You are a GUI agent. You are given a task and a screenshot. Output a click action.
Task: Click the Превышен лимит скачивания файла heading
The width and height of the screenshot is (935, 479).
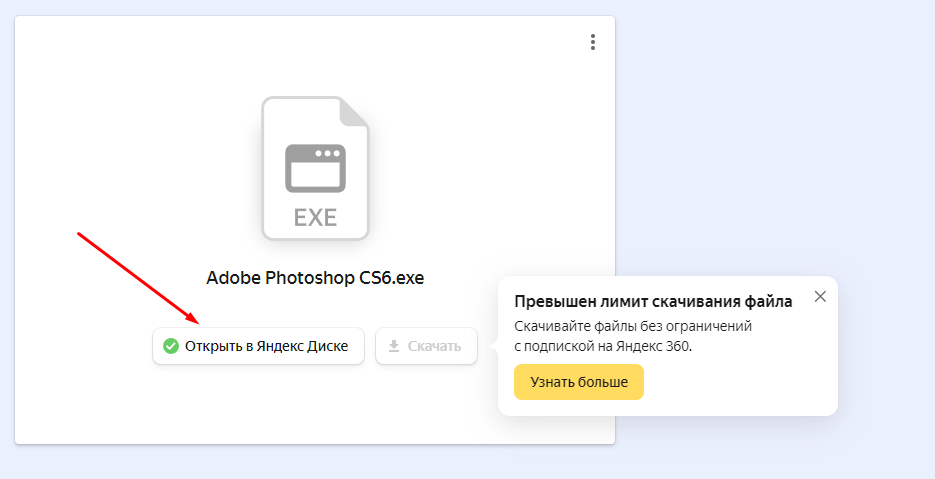point(653,301)
